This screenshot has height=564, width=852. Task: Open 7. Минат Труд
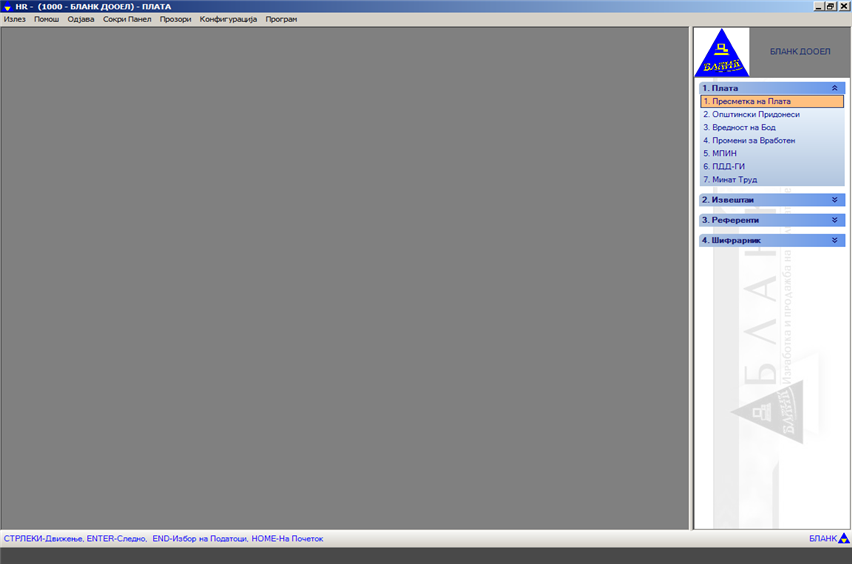click(x=730, y=179)
